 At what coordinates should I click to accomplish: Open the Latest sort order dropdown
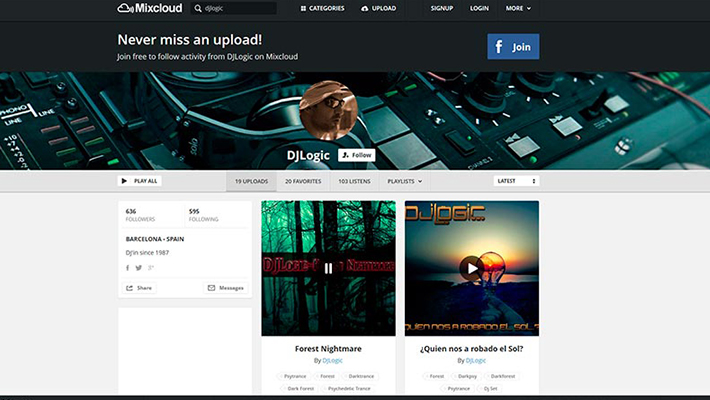(516, 181)
